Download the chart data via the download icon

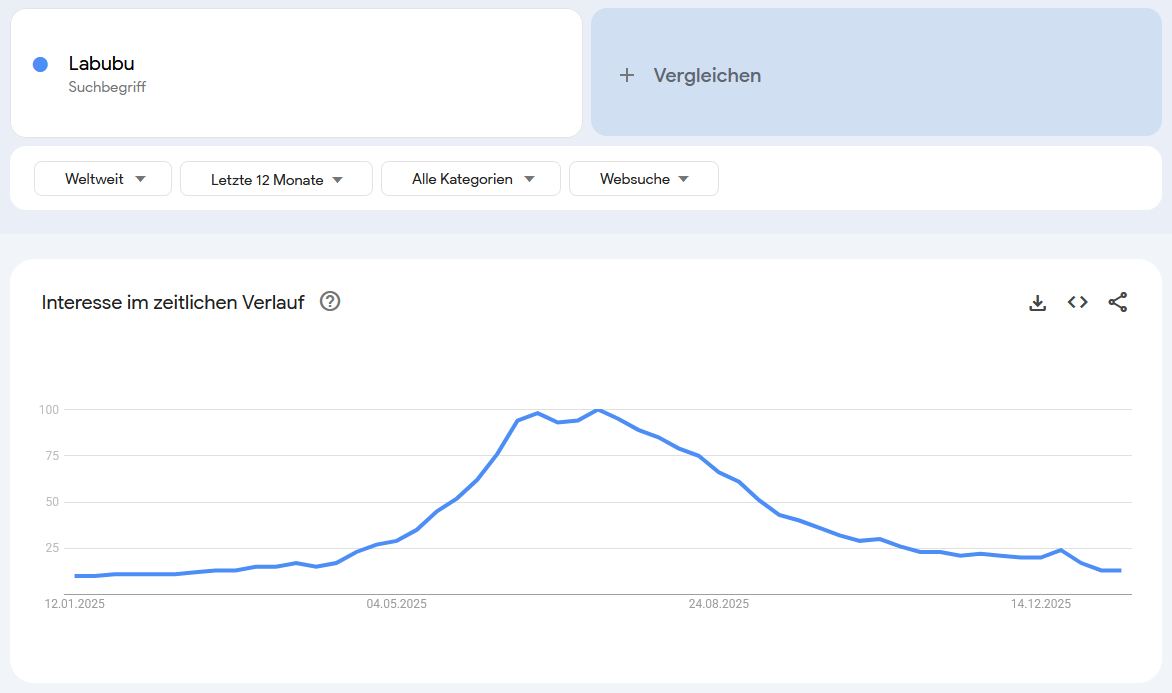coord(1037,301)
